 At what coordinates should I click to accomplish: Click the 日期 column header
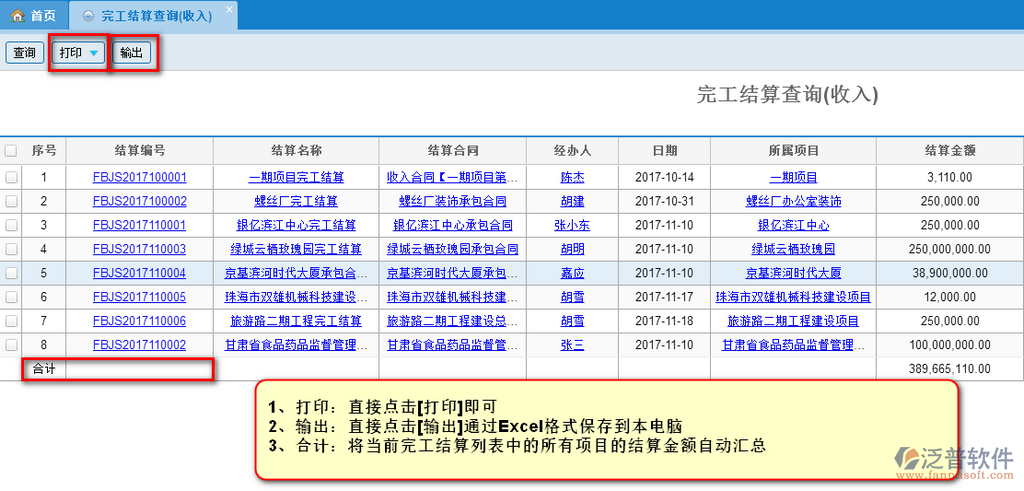(664, 151)
